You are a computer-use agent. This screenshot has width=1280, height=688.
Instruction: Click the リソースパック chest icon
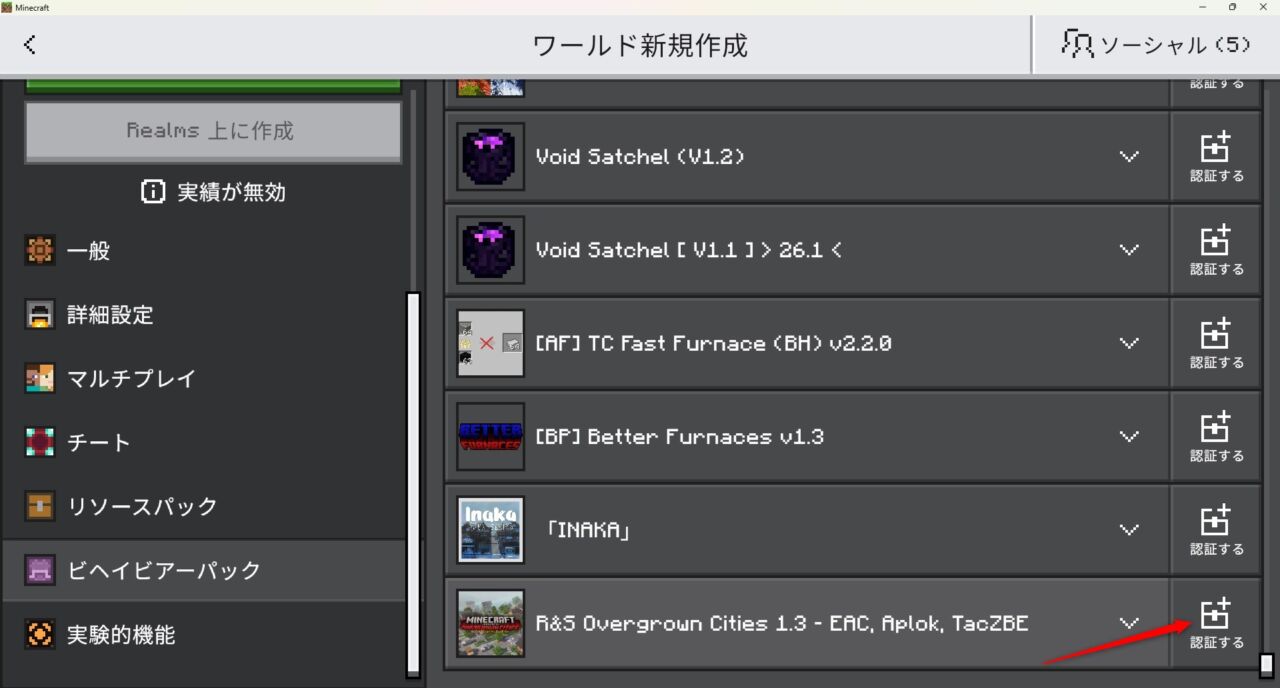point(40,507)
